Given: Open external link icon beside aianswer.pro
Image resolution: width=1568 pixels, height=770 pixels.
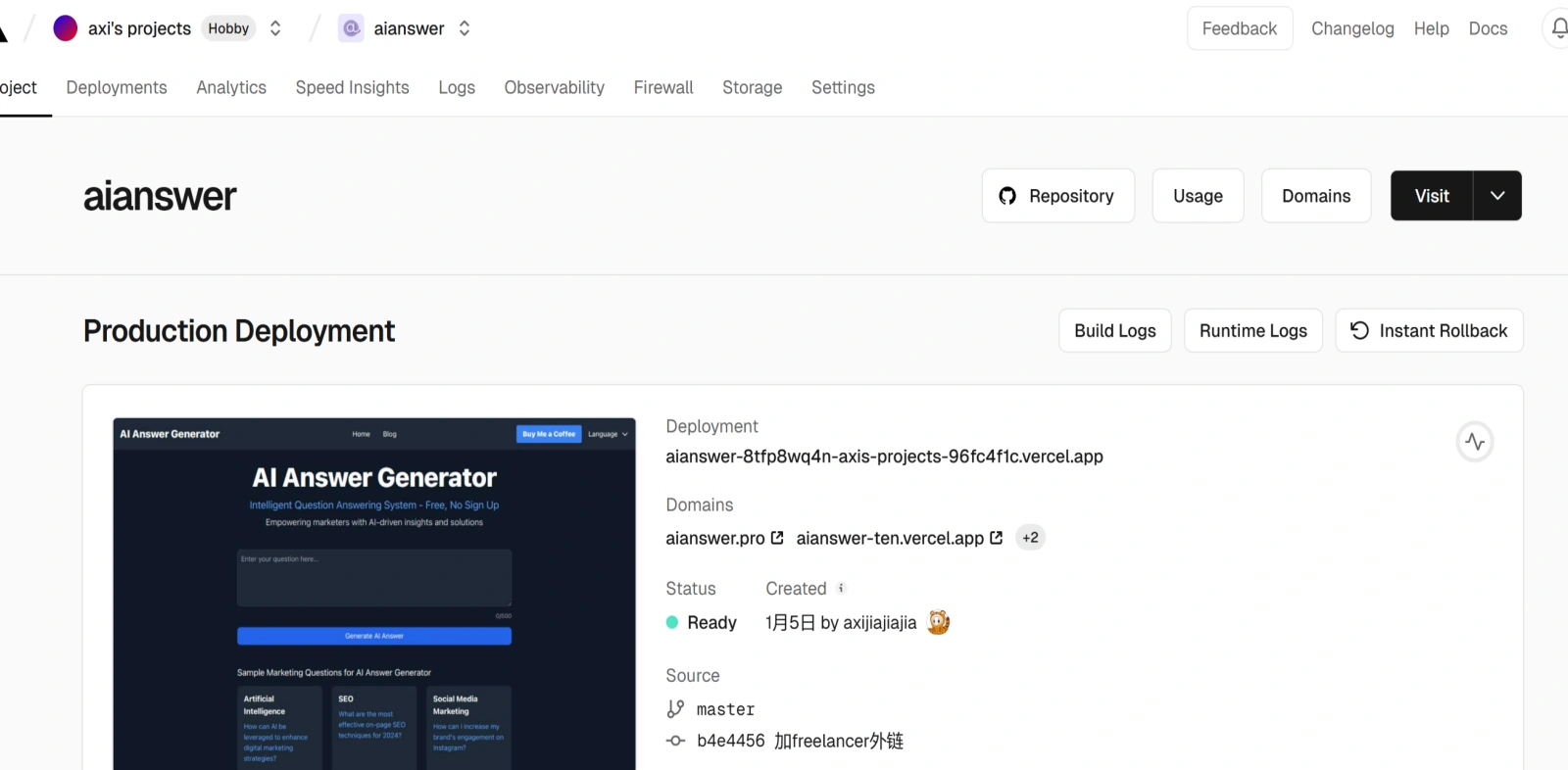Looking at the screenshot, I should click(777, 538).
